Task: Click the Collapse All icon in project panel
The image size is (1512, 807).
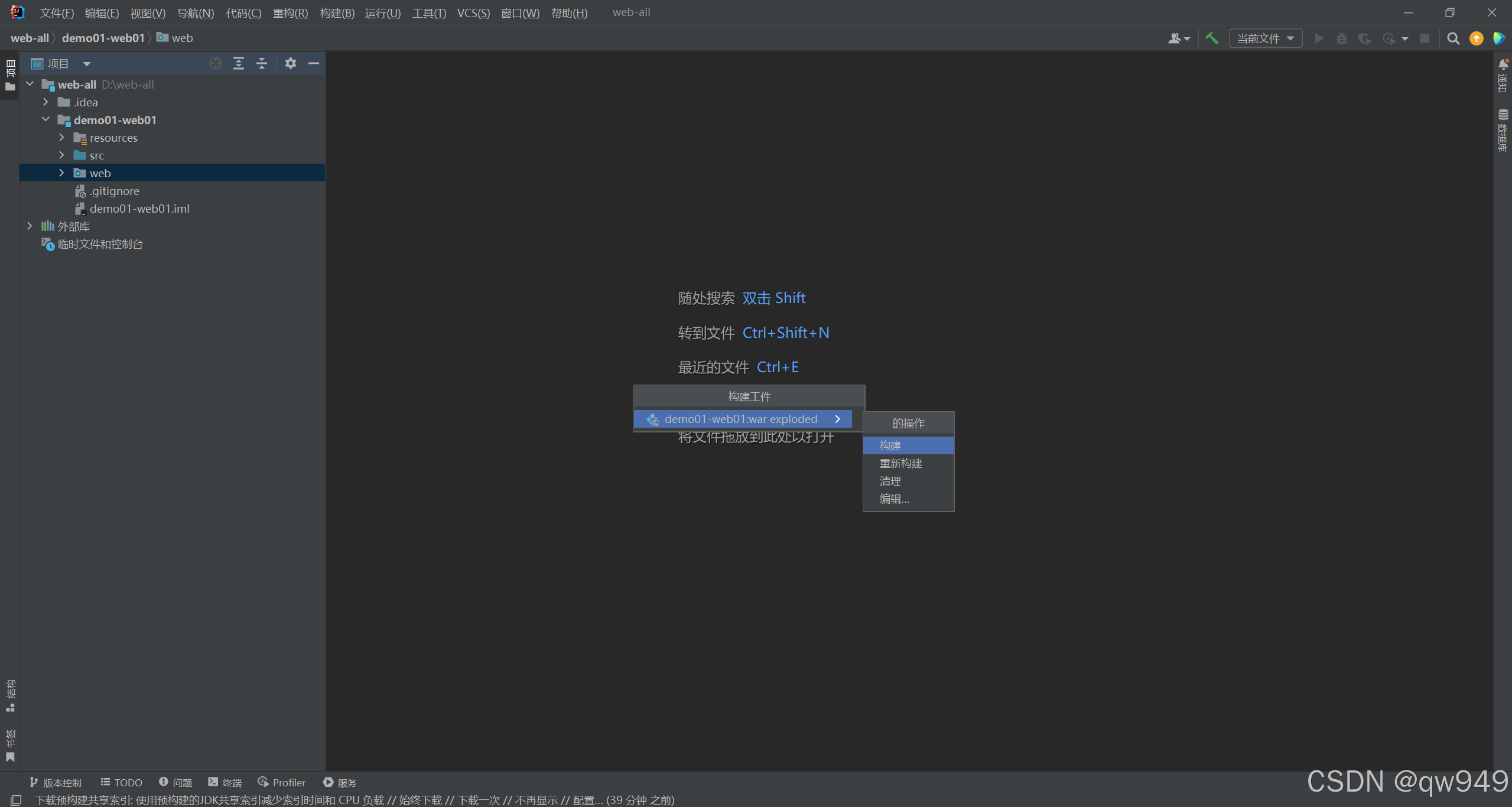Action: [x=262, y=63]
